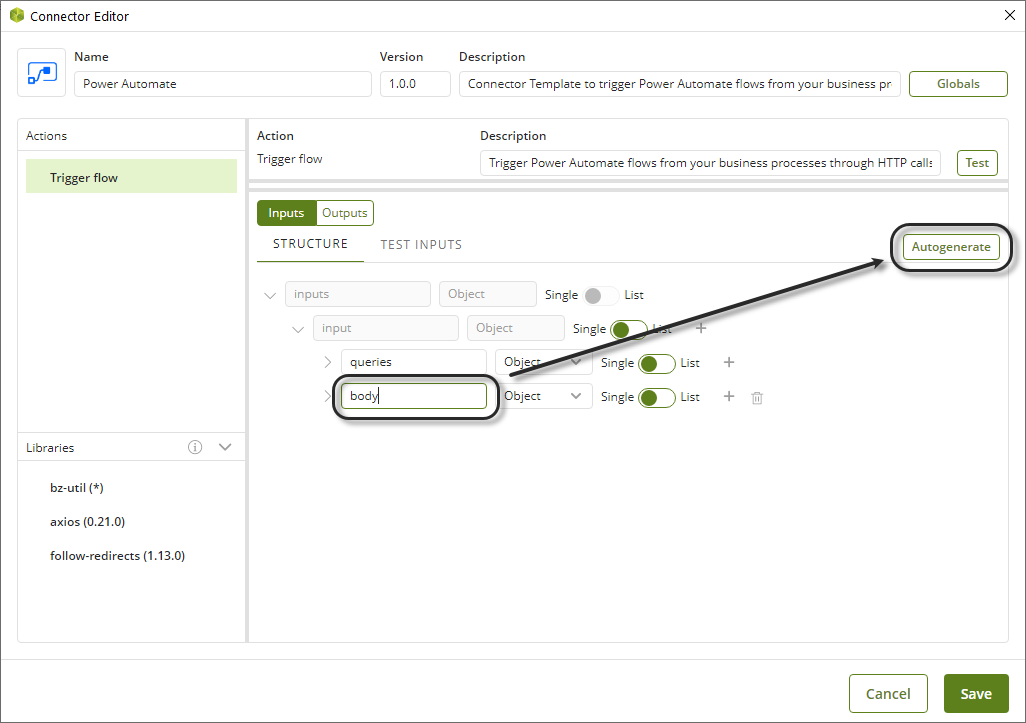Add a child to the queries row
This screenshot has height=723, width=1026.
pos(729,362)
